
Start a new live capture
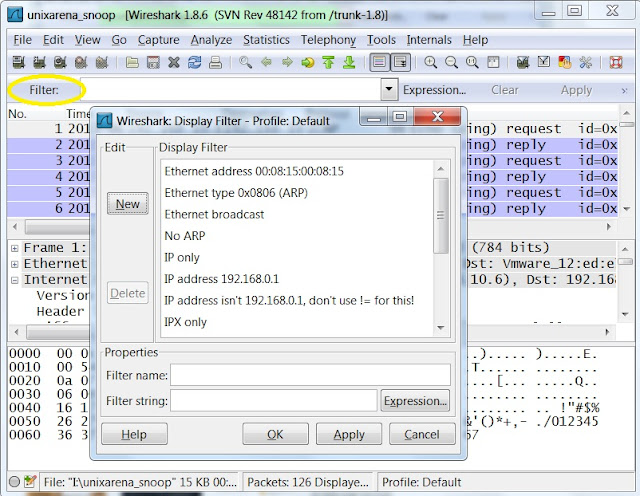60,62
